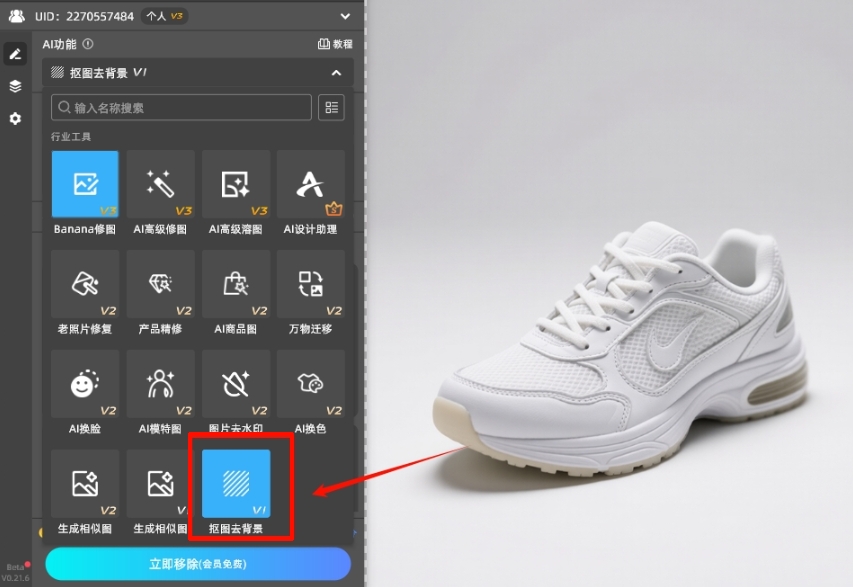Screen dimensions: 853x587
Task: Open the 产品精修 diamond tool
Action: tap(160, 284)
